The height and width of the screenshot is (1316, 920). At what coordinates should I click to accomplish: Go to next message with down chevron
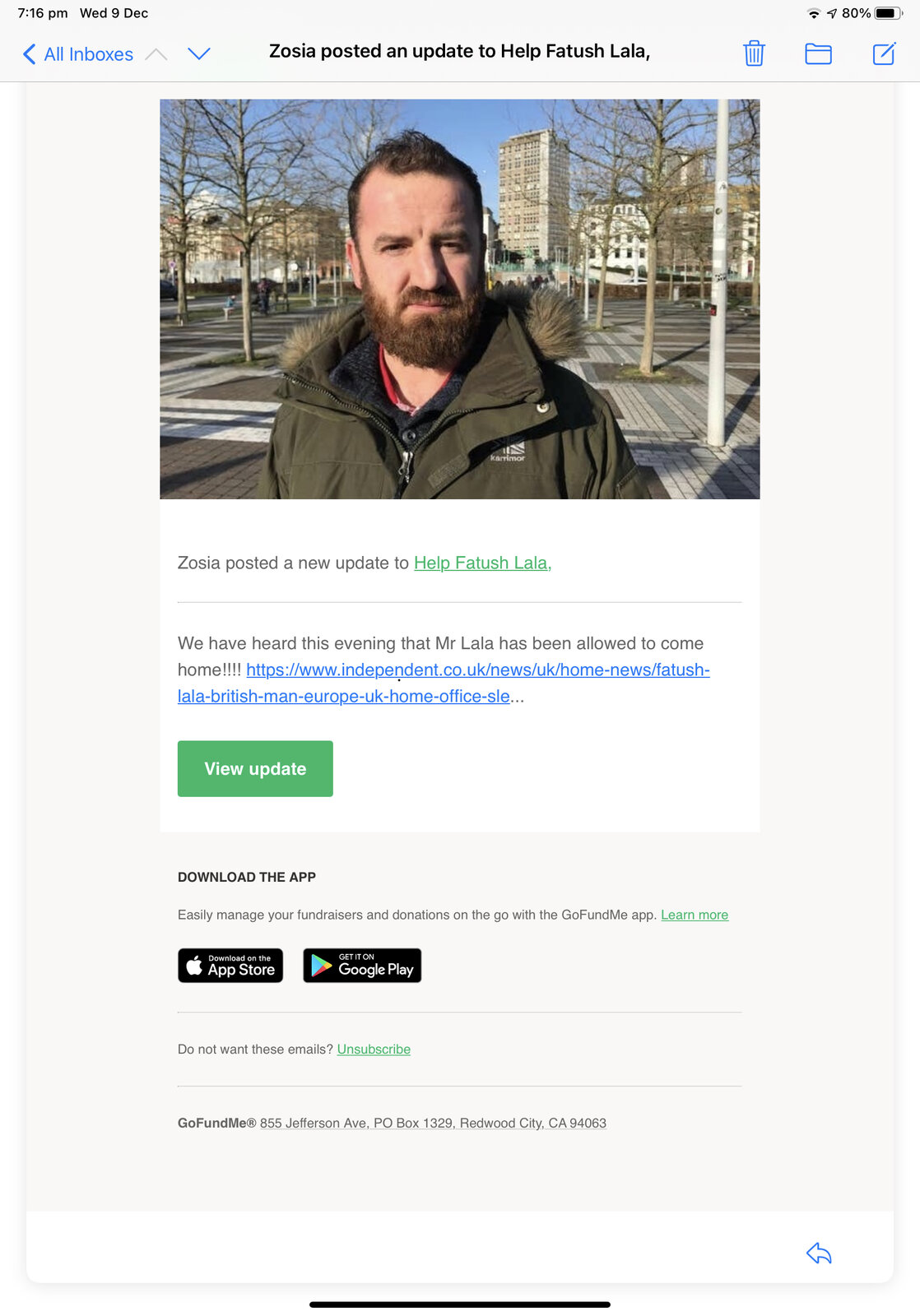click(199, 54)
